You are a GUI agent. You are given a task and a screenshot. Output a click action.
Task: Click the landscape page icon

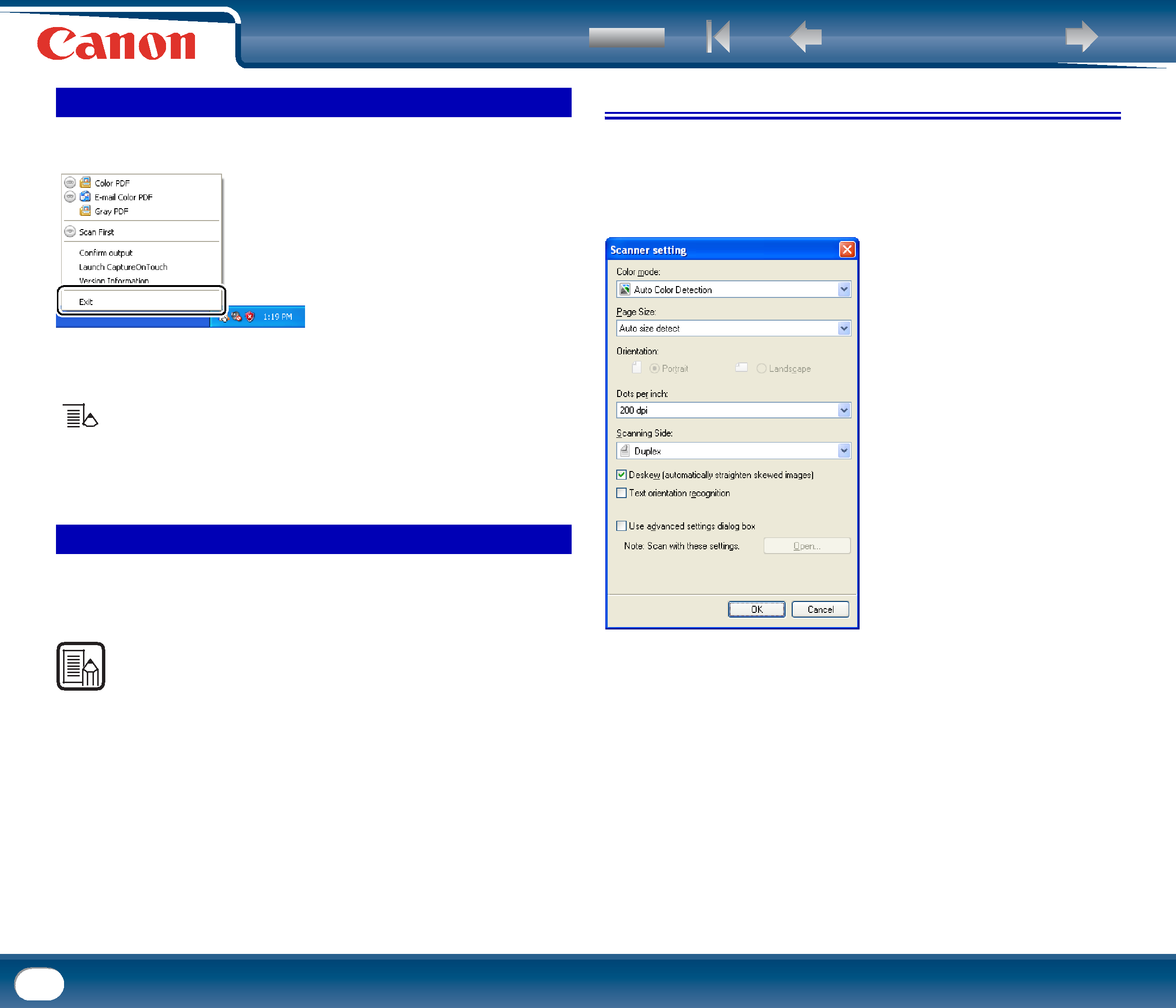741,367
